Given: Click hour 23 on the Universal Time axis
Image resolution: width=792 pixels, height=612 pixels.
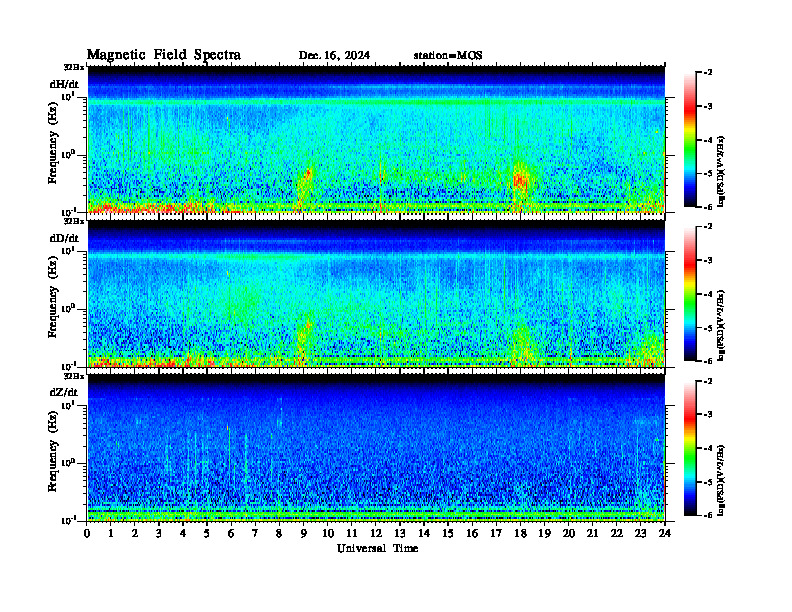Looking at the screenshot, I should pyautogui.click(x=640, y=533).
